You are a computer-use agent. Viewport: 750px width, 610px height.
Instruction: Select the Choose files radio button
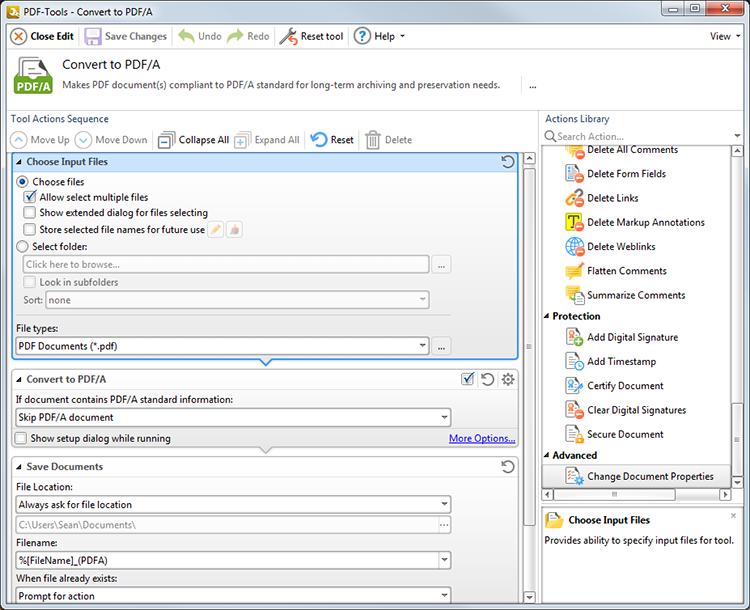22,182
